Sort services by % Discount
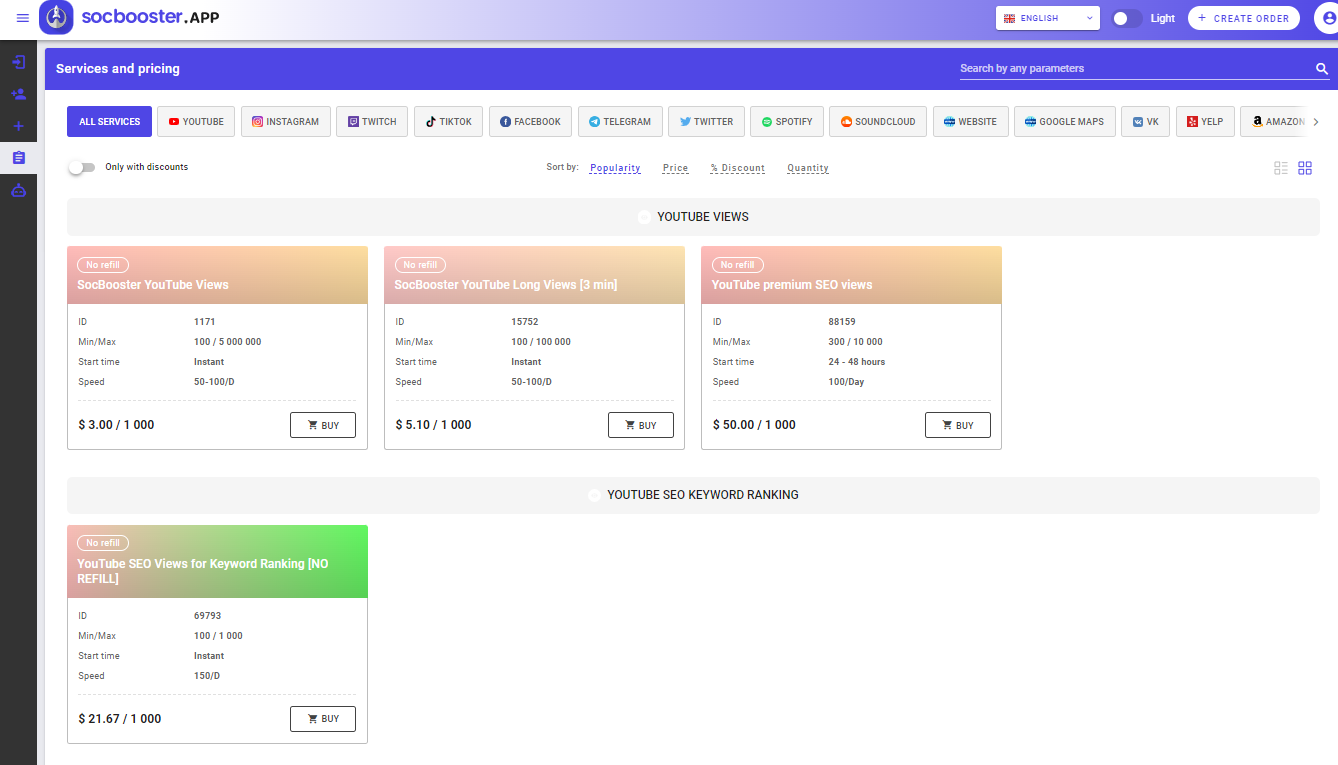Screen dimensions: 1338x765 click(x=738, y=168)
